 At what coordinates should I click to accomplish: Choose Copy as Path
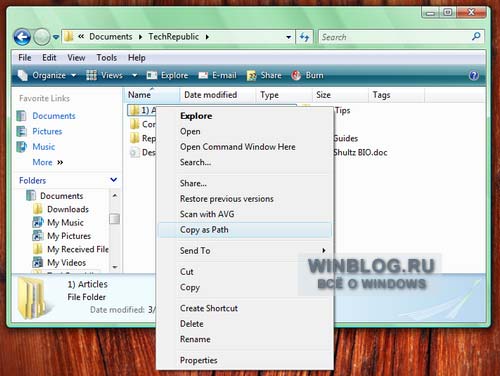click(x=245, y=230)
